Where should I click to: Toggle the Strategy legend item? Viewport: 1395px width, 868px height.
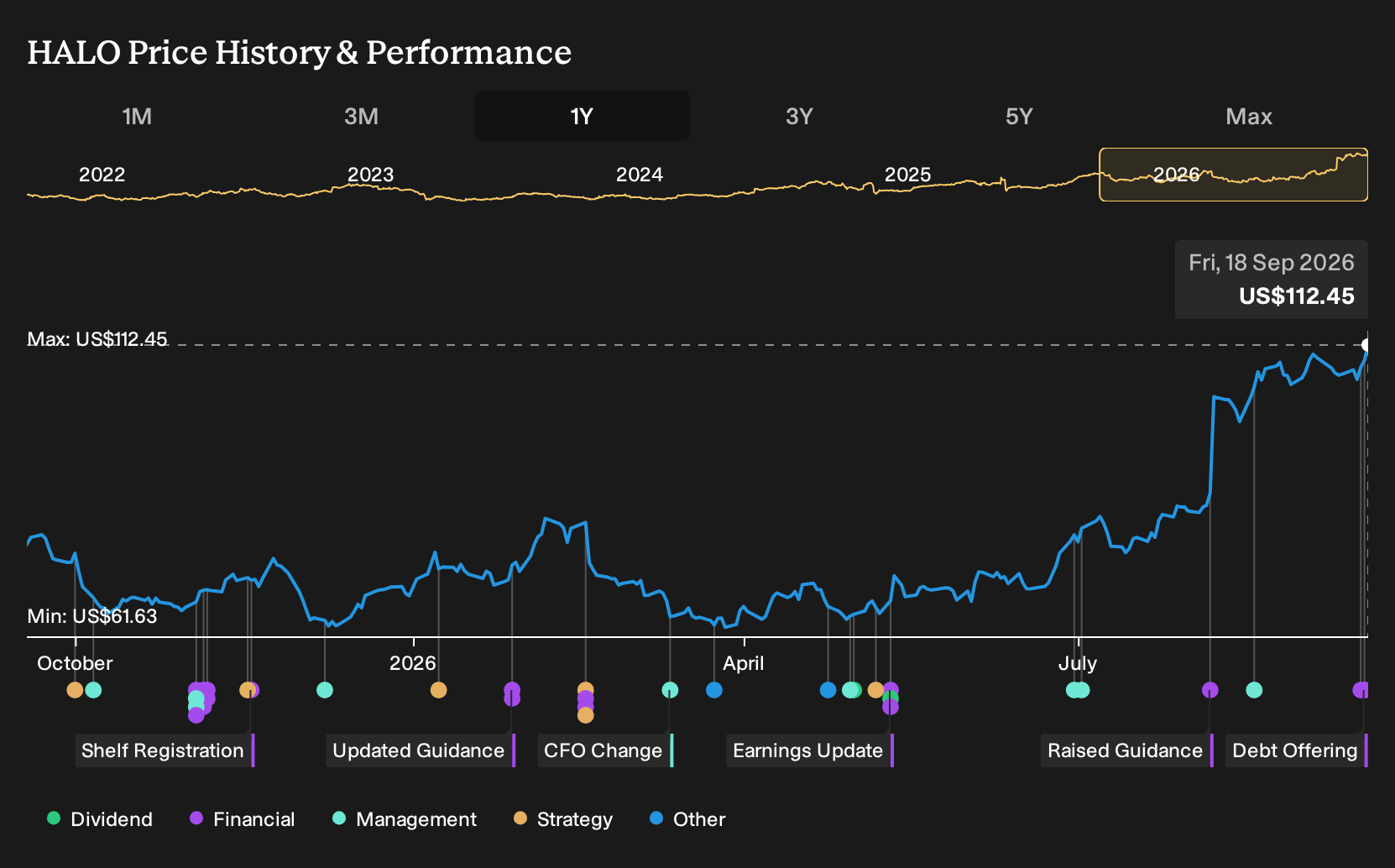(563, 819)
